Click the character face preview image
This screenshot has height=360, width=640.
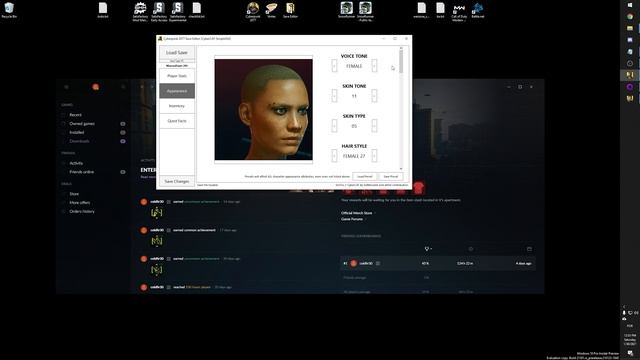click(264, 109)
